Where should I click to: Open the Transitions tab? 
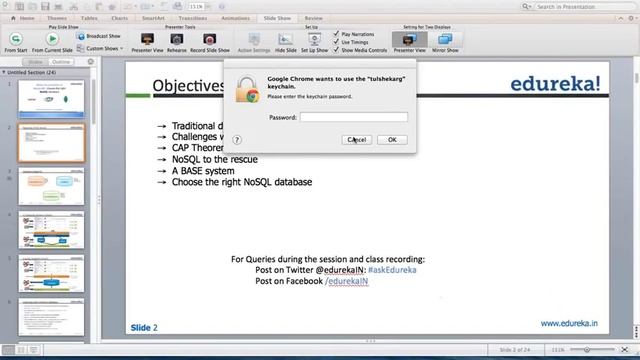pos(193,18)
